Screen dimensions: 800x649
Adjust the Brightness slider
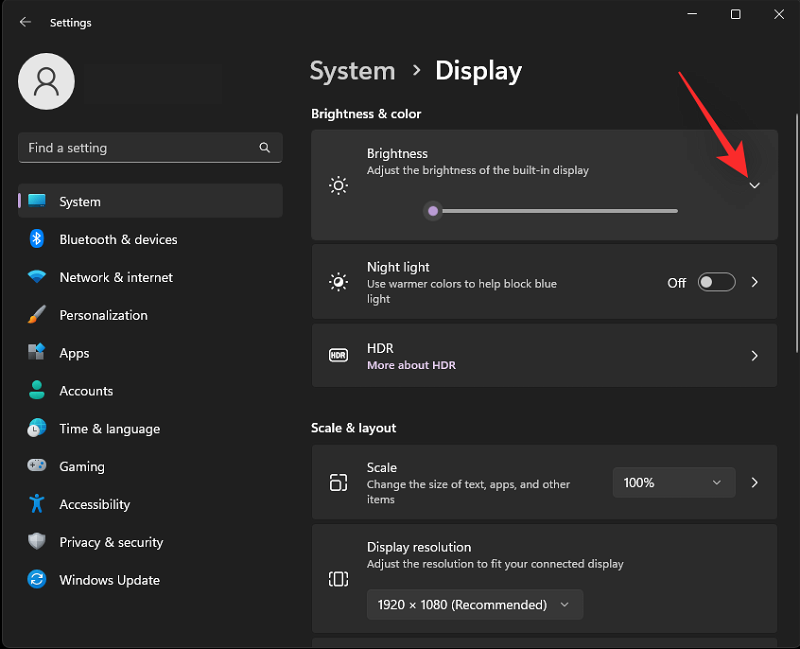(x=433, y=210)
